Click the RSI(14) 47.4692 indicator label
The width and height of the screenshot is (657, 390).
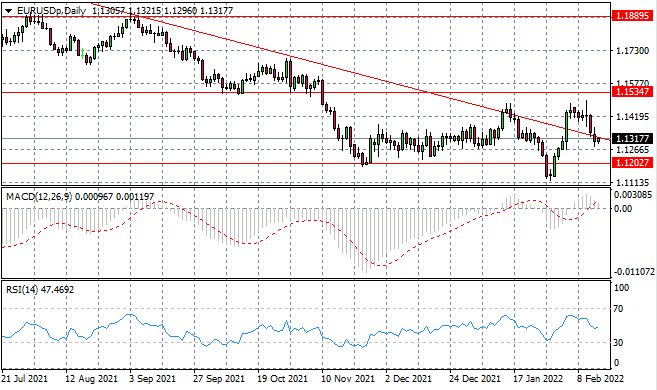tap(40, 289)
